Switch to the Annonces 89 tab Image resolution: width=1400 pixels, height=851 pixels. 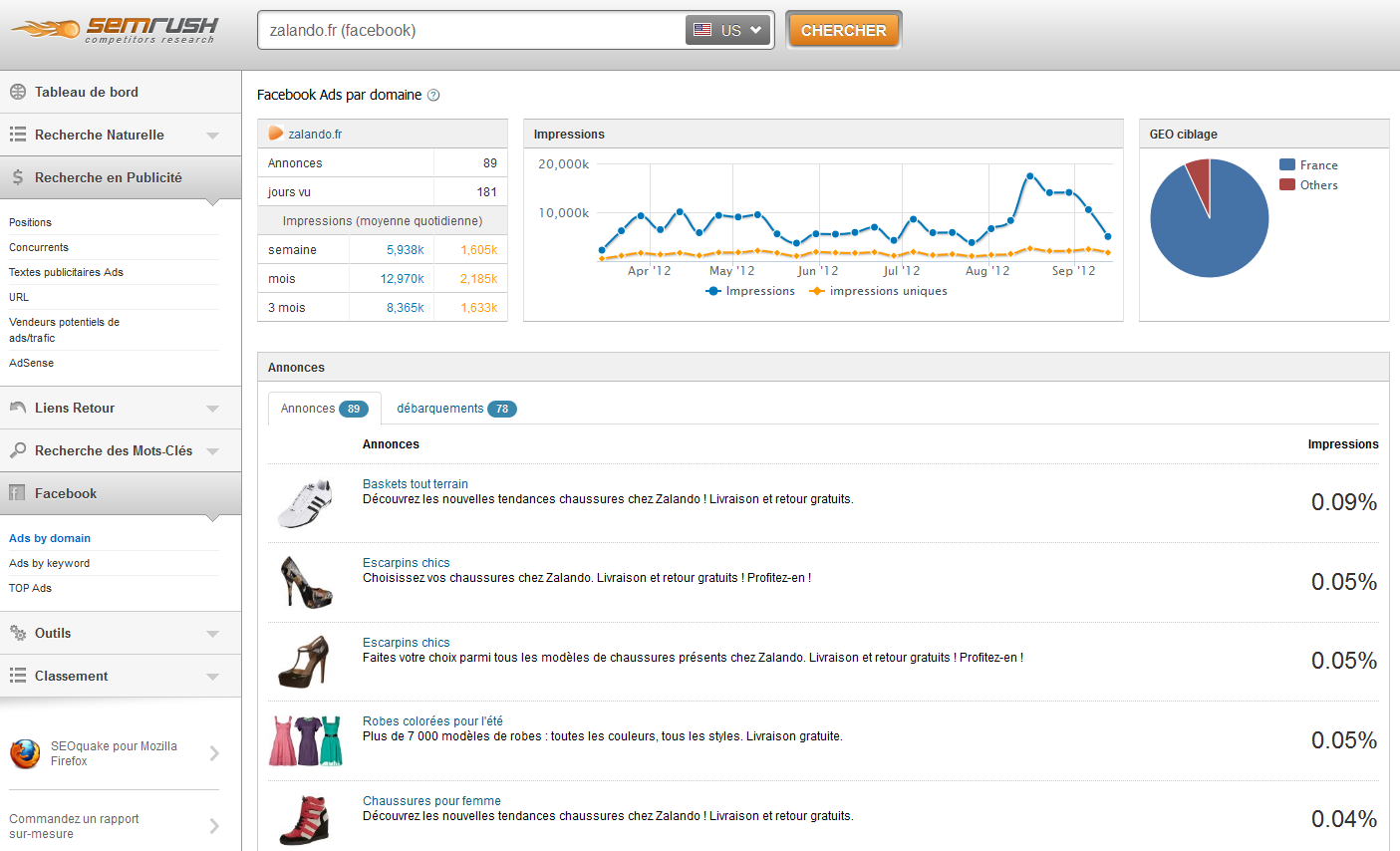(x=325, y=409)
